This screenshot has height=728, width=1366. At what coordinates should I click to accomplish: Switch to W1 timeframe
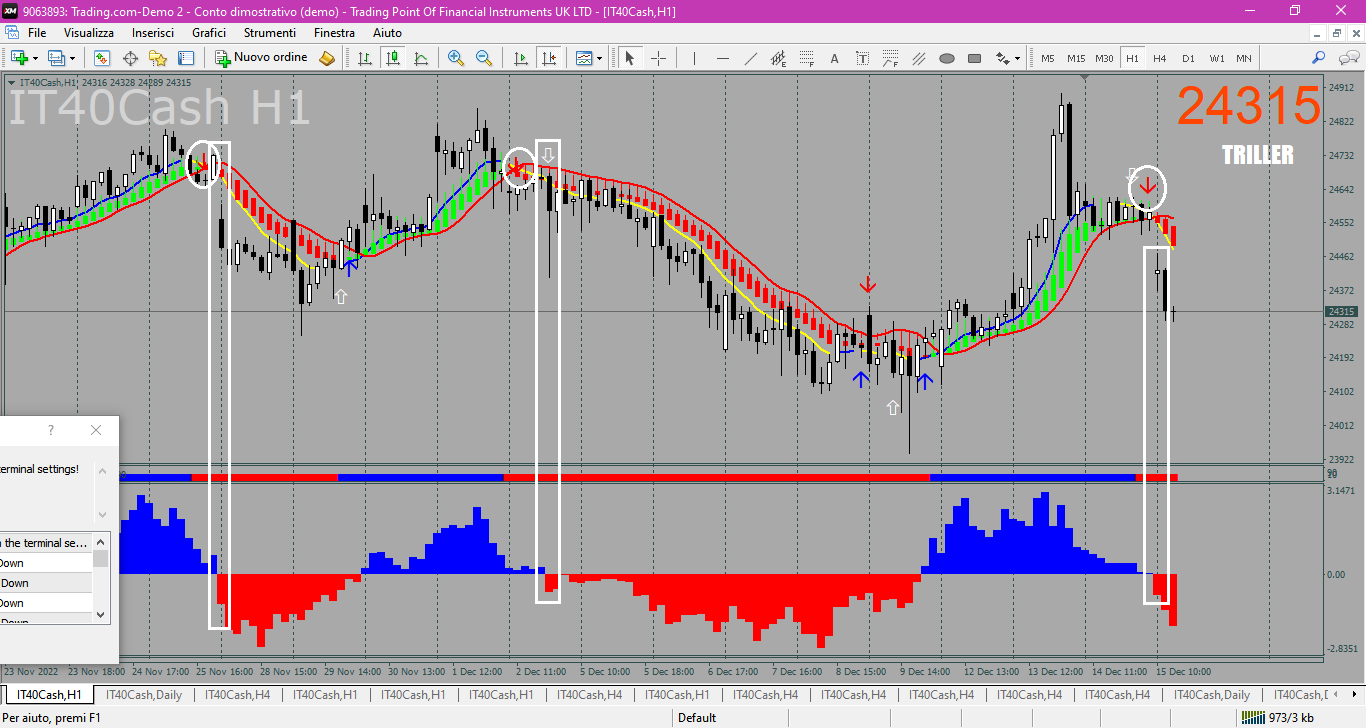1216,58
